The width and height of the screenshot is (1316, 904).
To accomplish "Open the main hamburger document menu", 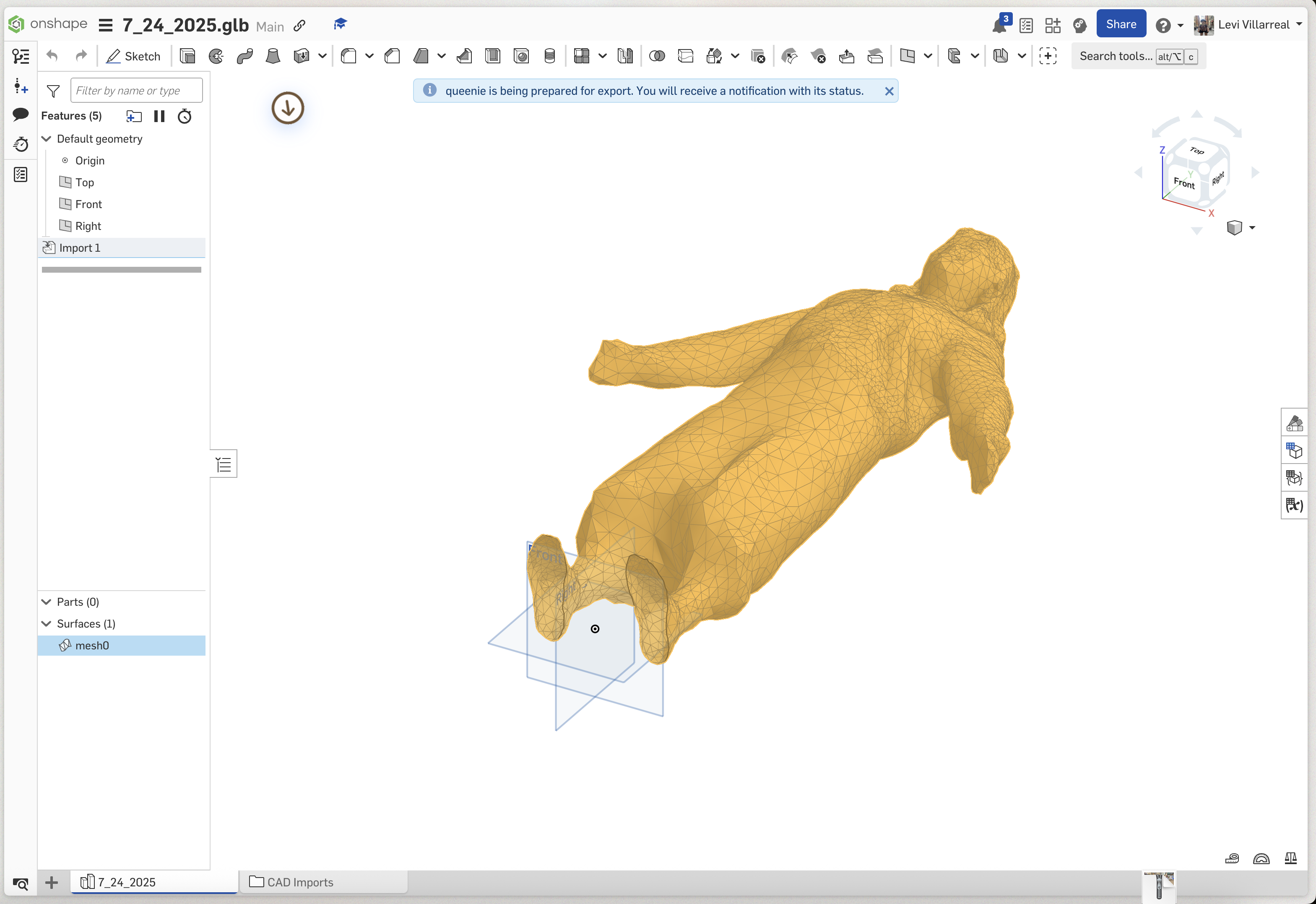I will (105, 25).
